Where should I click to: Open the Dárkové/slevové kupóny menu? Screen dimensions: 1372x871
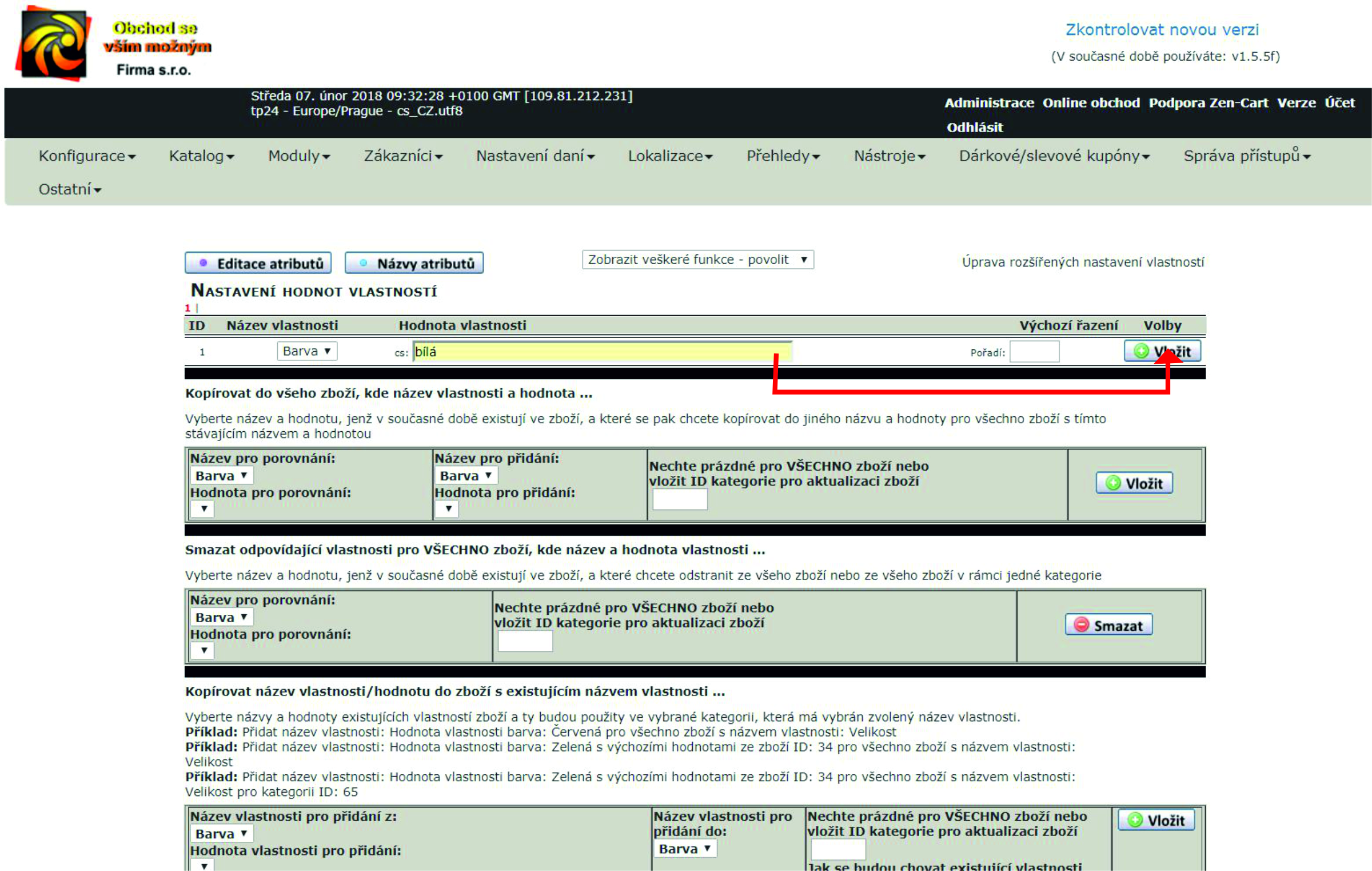coord(1054,156)
